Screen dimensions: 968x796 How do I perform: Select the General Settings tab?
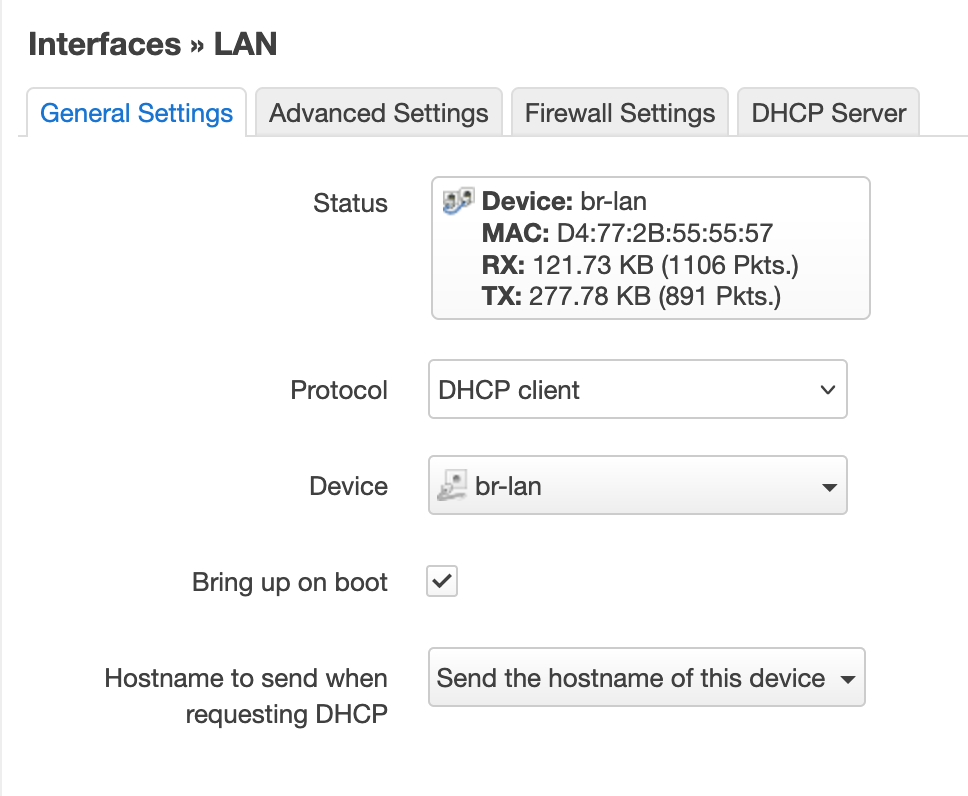tap(136, 112)
